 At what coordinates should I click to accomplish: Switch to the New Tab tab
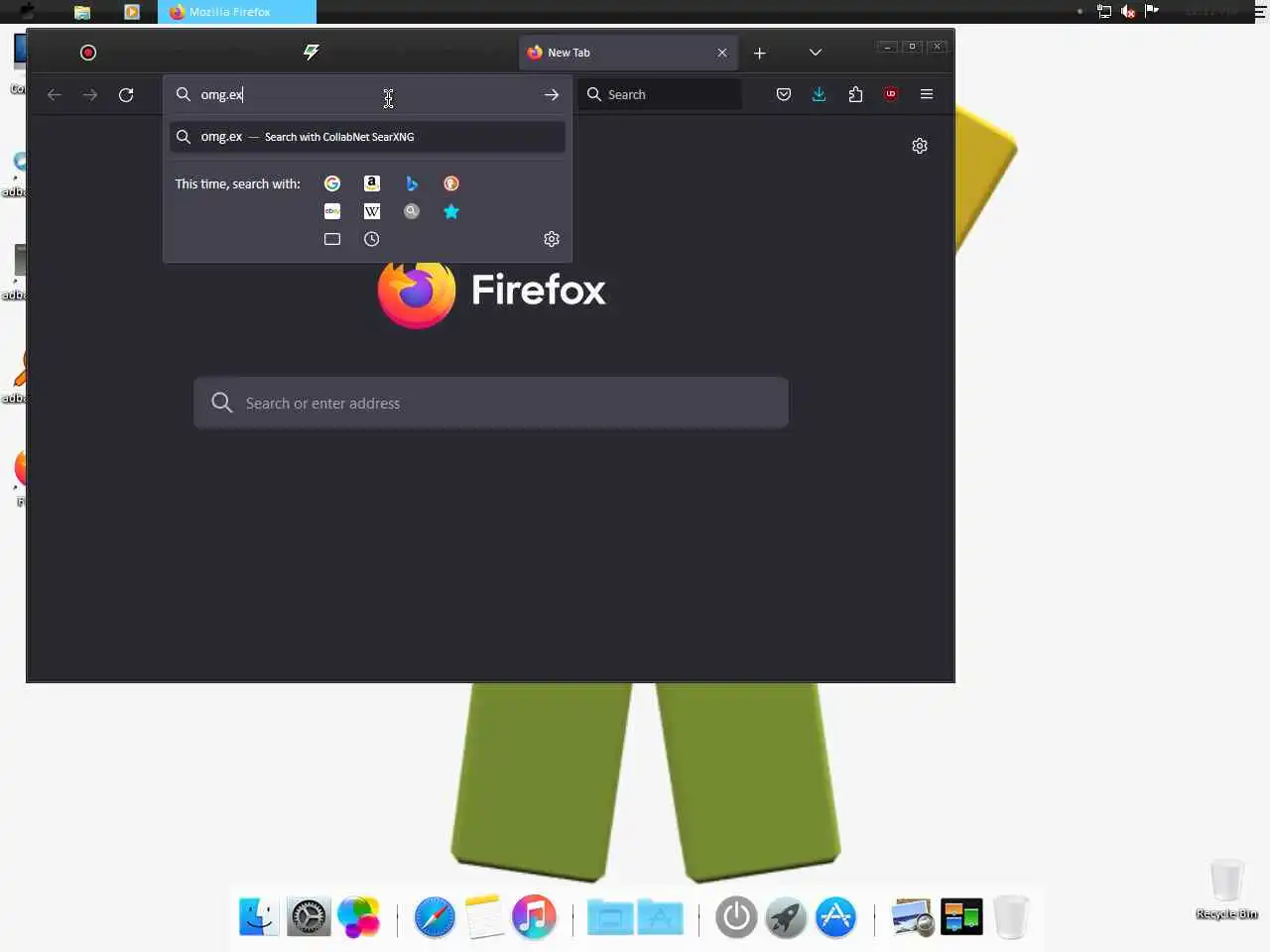pyautogui.click(x=628, y=53)
